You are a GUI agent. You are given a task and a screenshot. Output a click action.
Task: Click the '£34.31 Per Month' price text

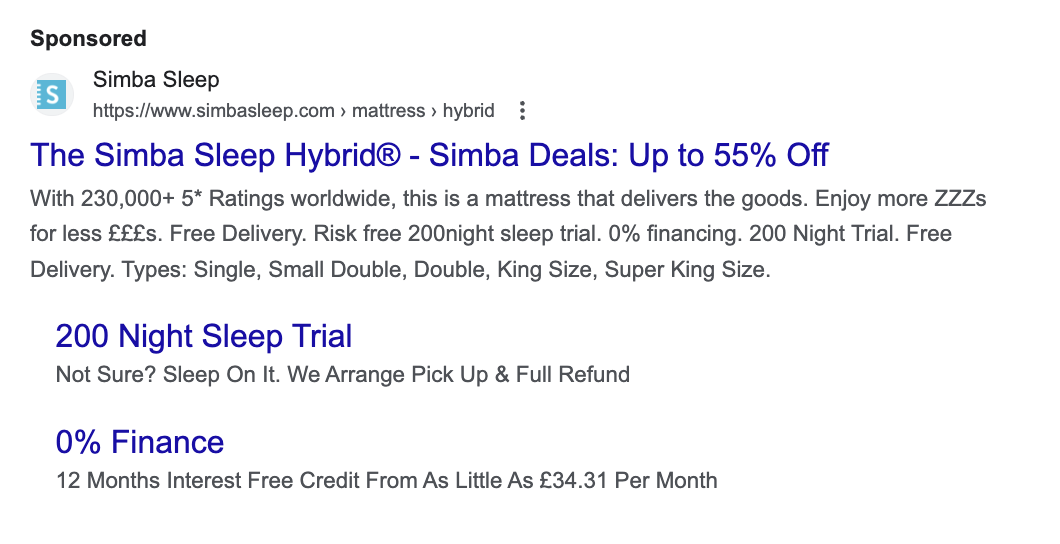point(627,480)
